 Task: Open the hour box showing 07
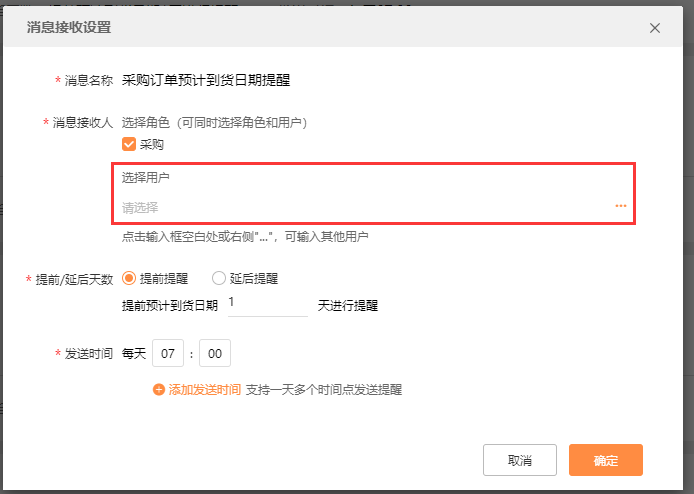tap(168, 354)
